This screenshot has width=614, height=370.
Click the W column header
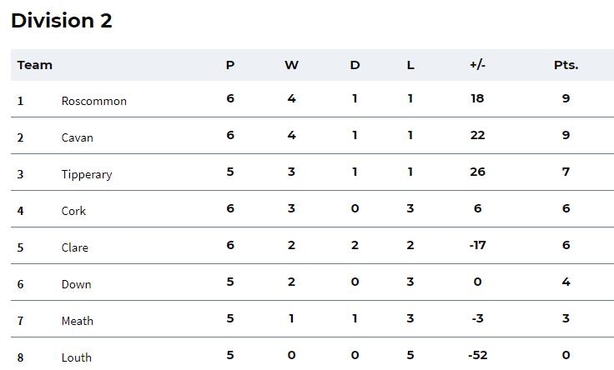tap(291, 65)
